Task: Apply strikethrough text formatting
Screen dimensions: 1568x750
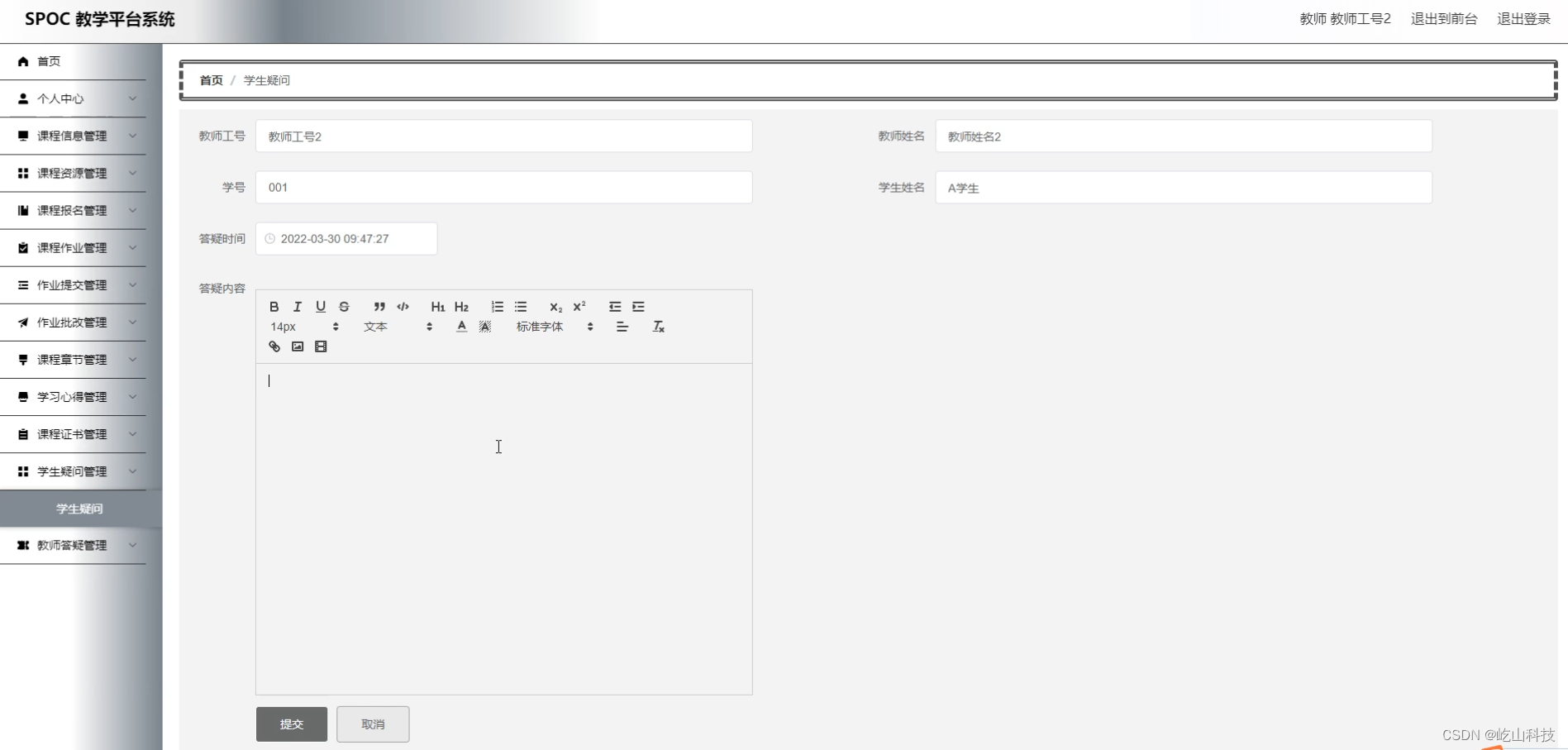Action: click(x=344, y=307)
